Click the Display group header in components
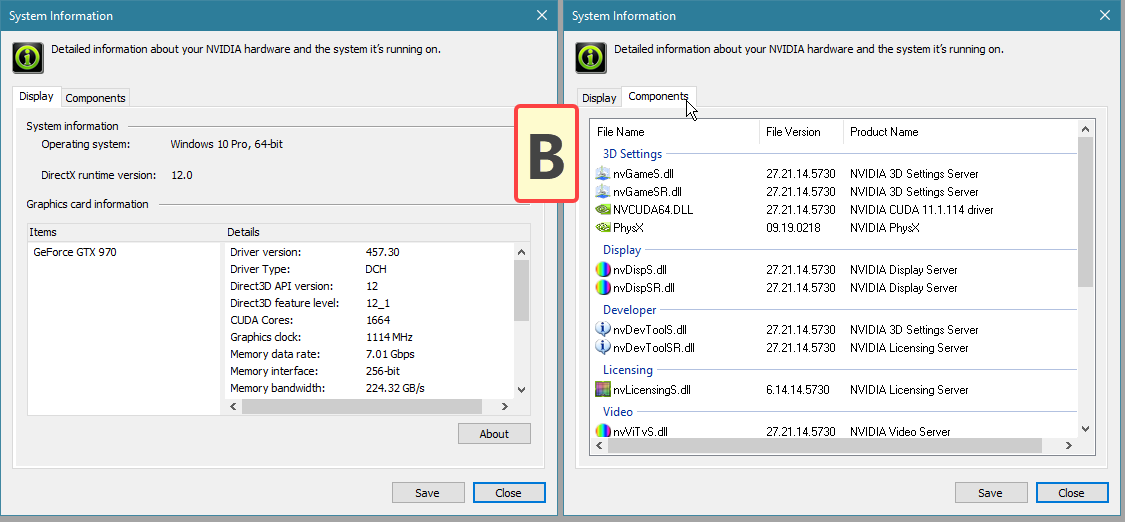1125x522 pixels. click(x=621, y=250)
